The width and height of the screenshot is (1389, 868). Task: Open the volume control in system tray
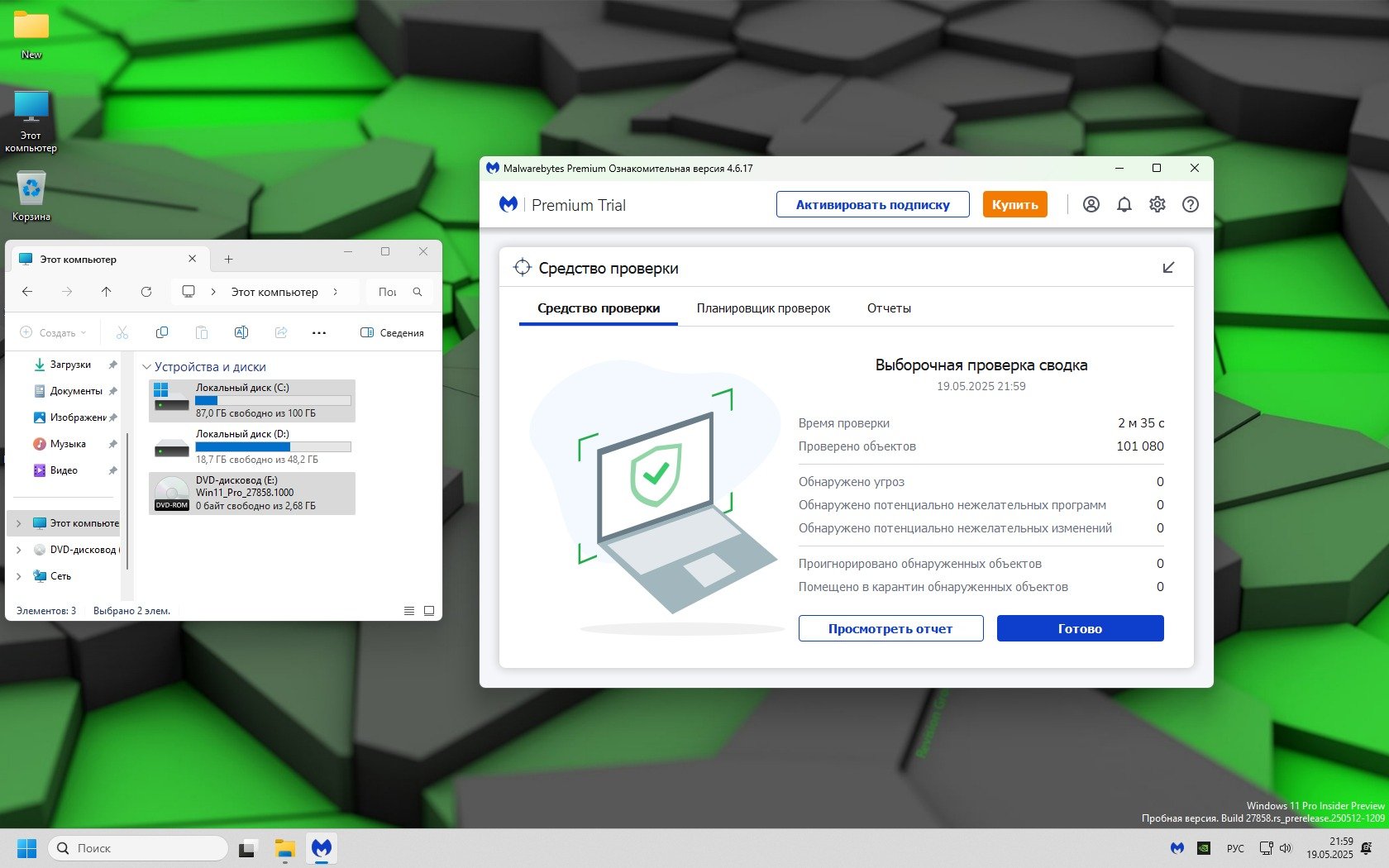point(1286,848)
